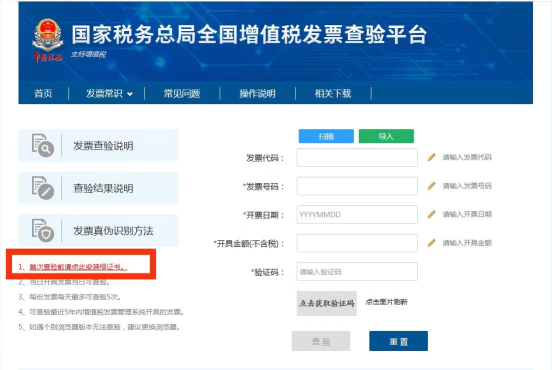
Task: Click the 发票代码 field label
Action: pyautogui.click(x=265, y=158)
